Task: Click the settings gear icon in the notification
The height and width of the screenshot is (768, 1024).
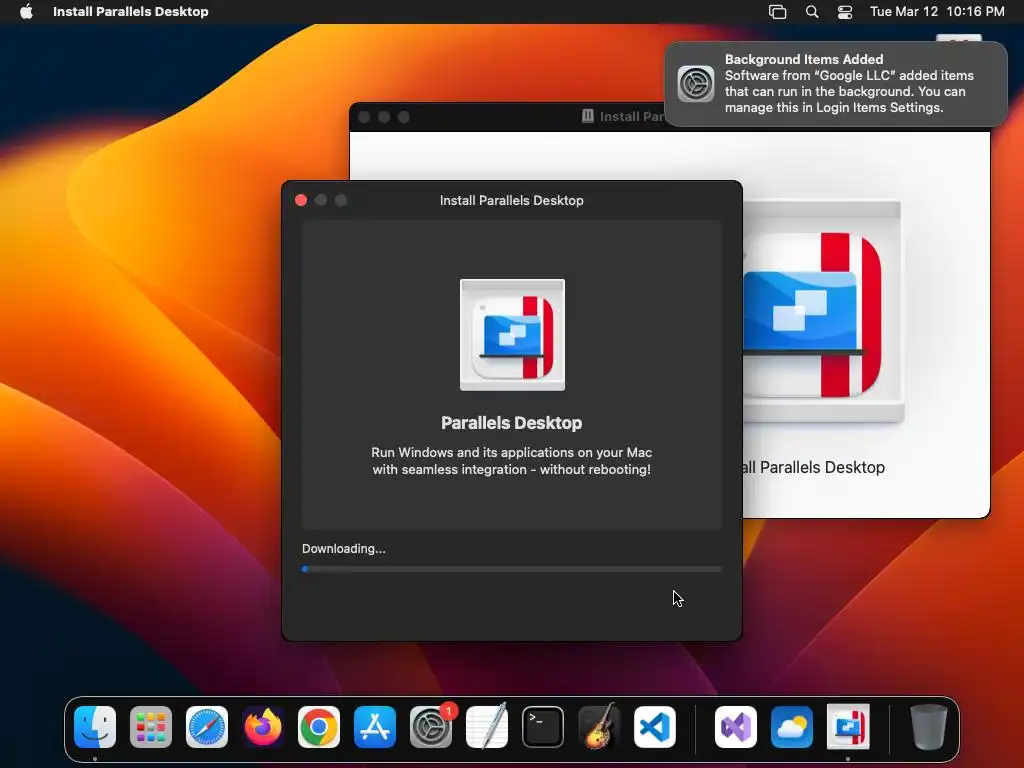Action: point(696,84)
